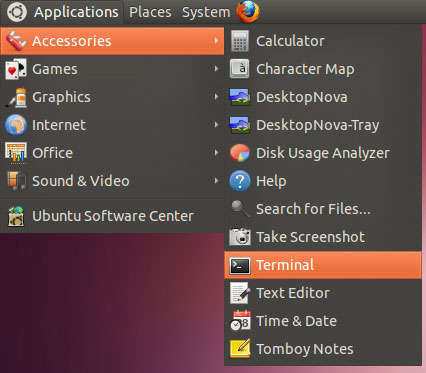This screenshot has width=426, height=373.
Task: Expand the Games submenu arrow
Action: point(216,69)
